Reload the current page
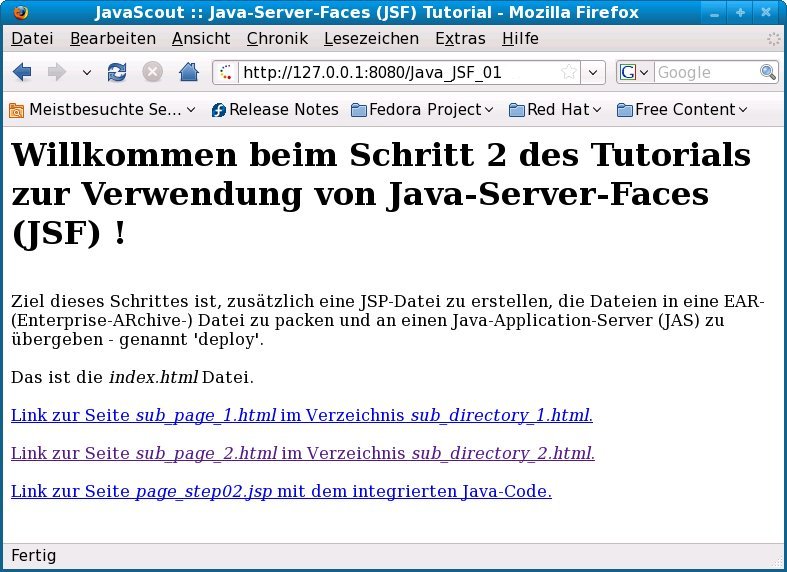Image resolution: width=787 pixels, height=572 pixels. coord(117,72)
